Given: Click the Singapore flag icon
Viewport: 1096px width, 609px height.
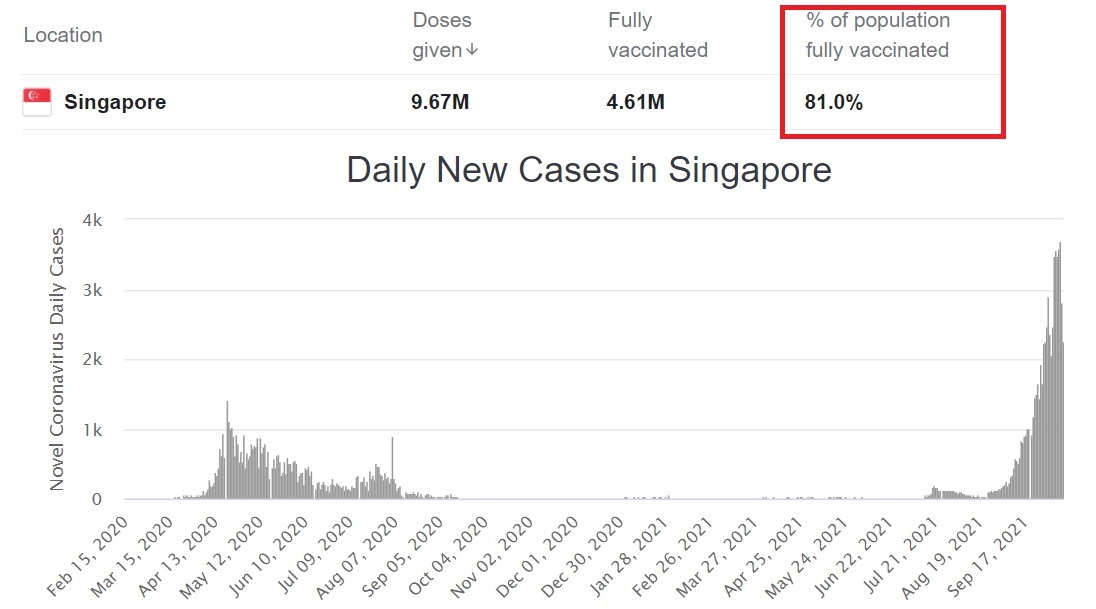Looking at the screenshot, I should [37, 102].
